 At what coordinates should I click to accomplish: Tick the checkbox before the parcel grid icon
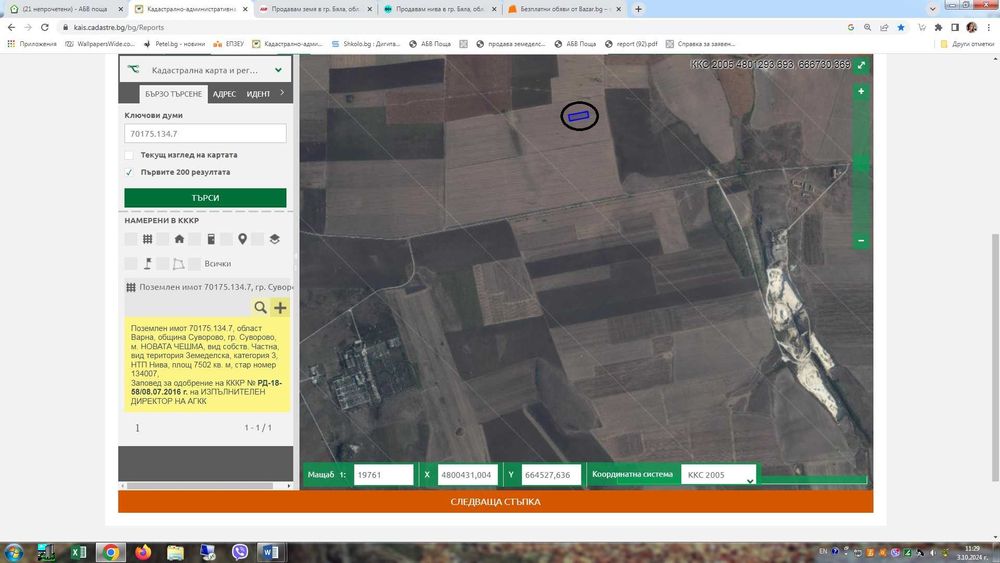coord(131,239)
